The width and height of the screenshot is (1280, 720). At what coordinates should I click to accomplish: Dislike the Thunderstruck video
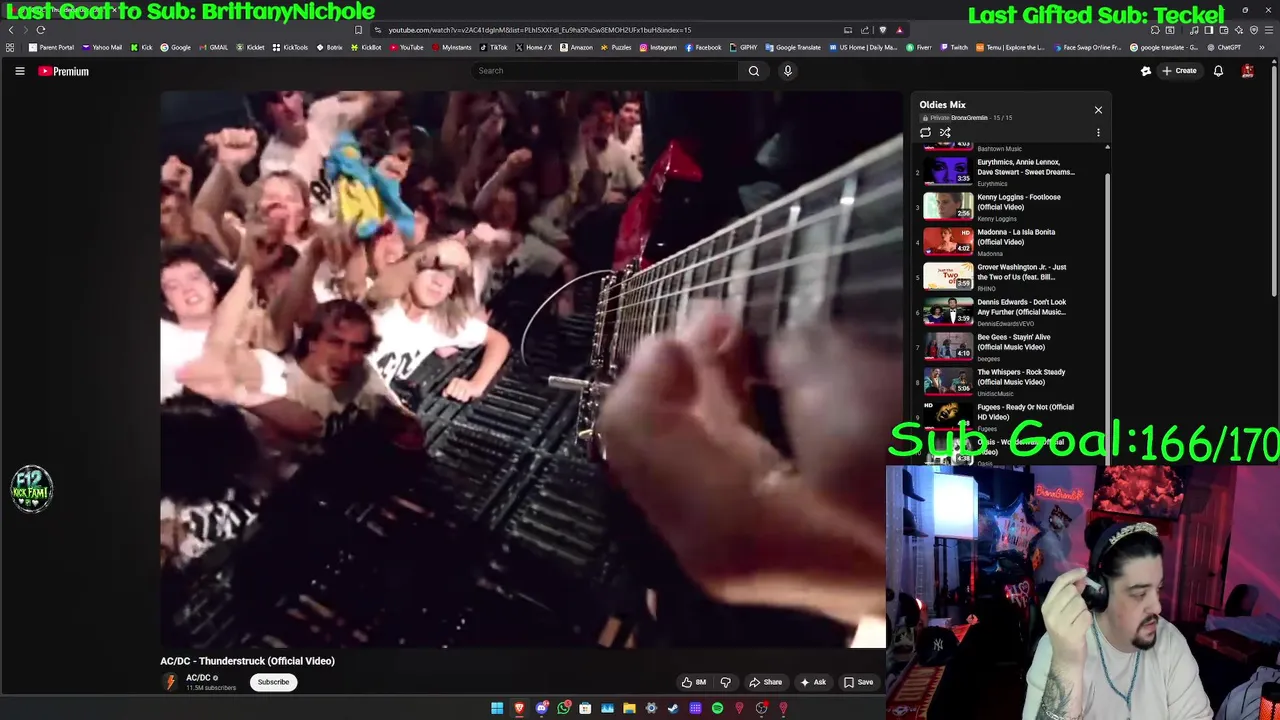[726, 682]
